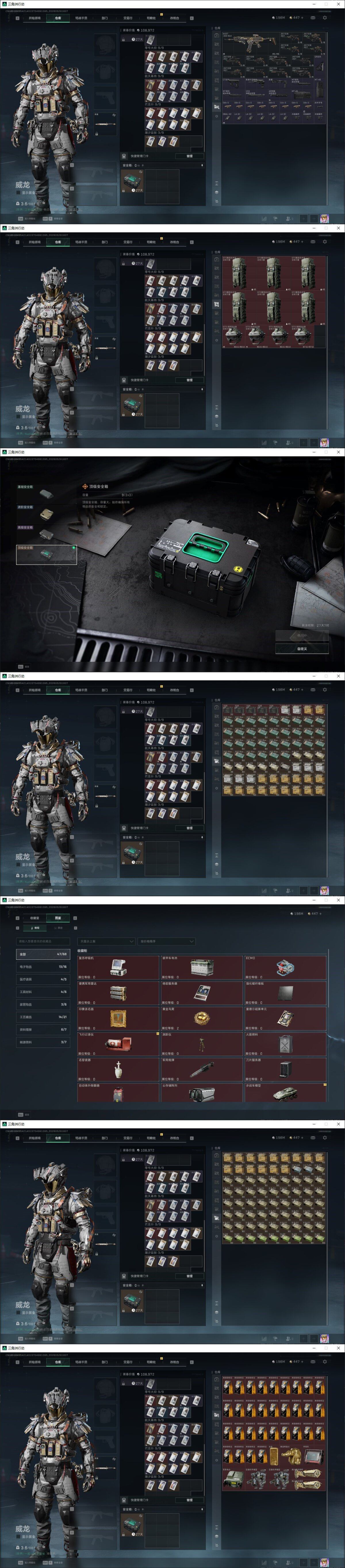This screenshot has width=345, height=1568.
Task: Select the 家居物品 3/6 category
Action: pyautogui.click(x=43, y=1004)
